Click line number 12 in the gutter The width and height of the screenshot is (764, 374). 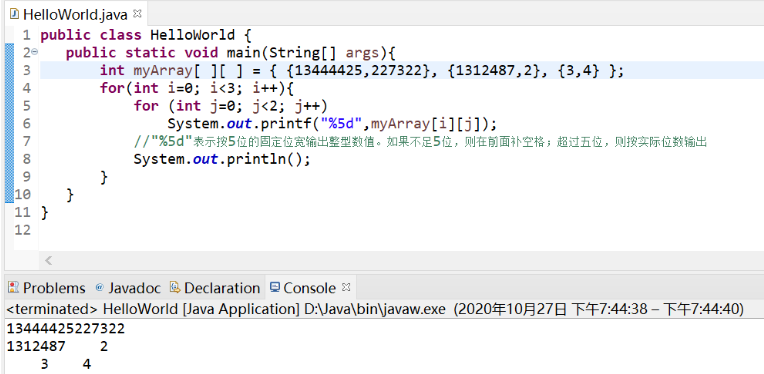tap(22, 229)
